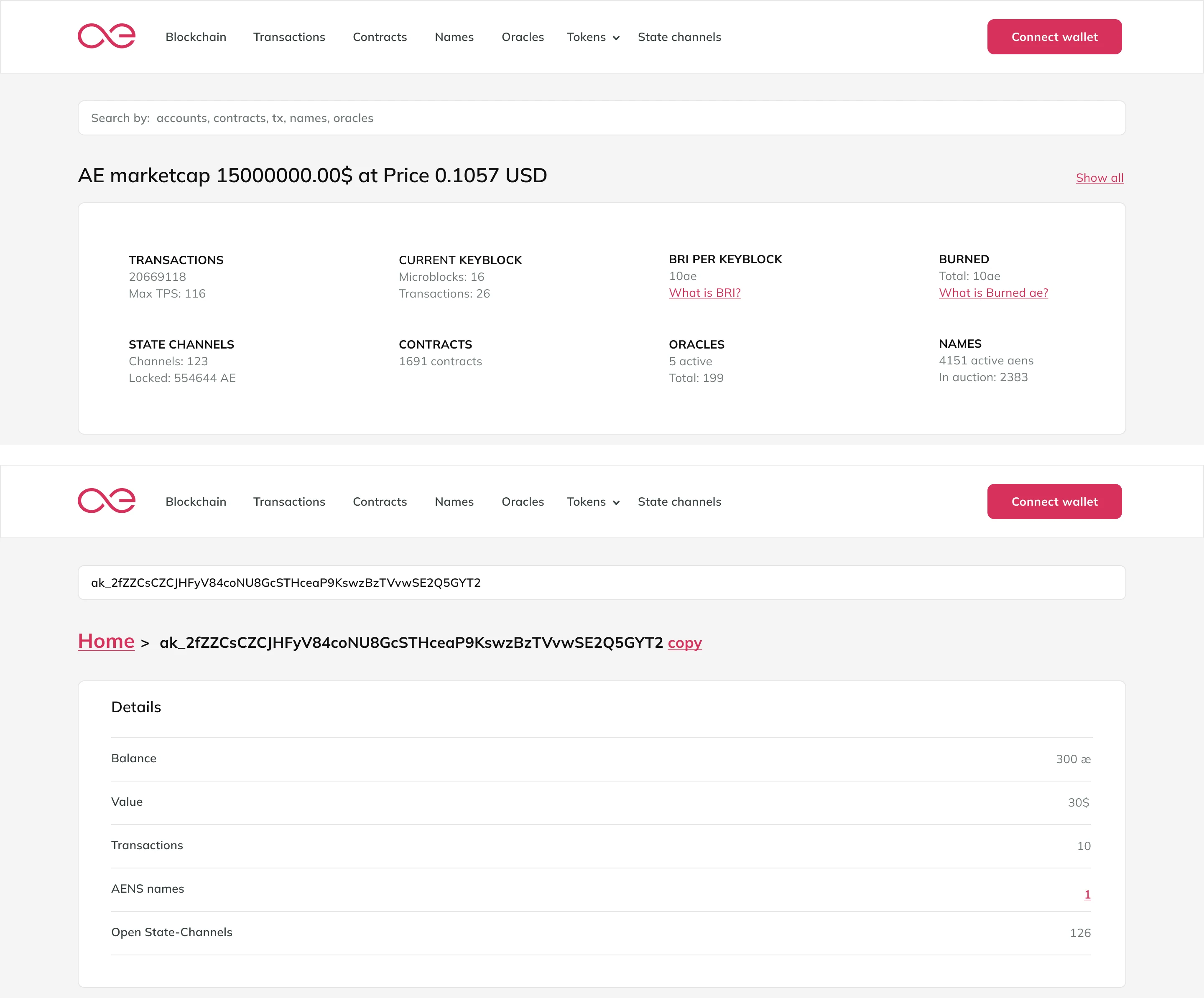Click the search field containing the ak_2fZZ address

pos(602,583)
